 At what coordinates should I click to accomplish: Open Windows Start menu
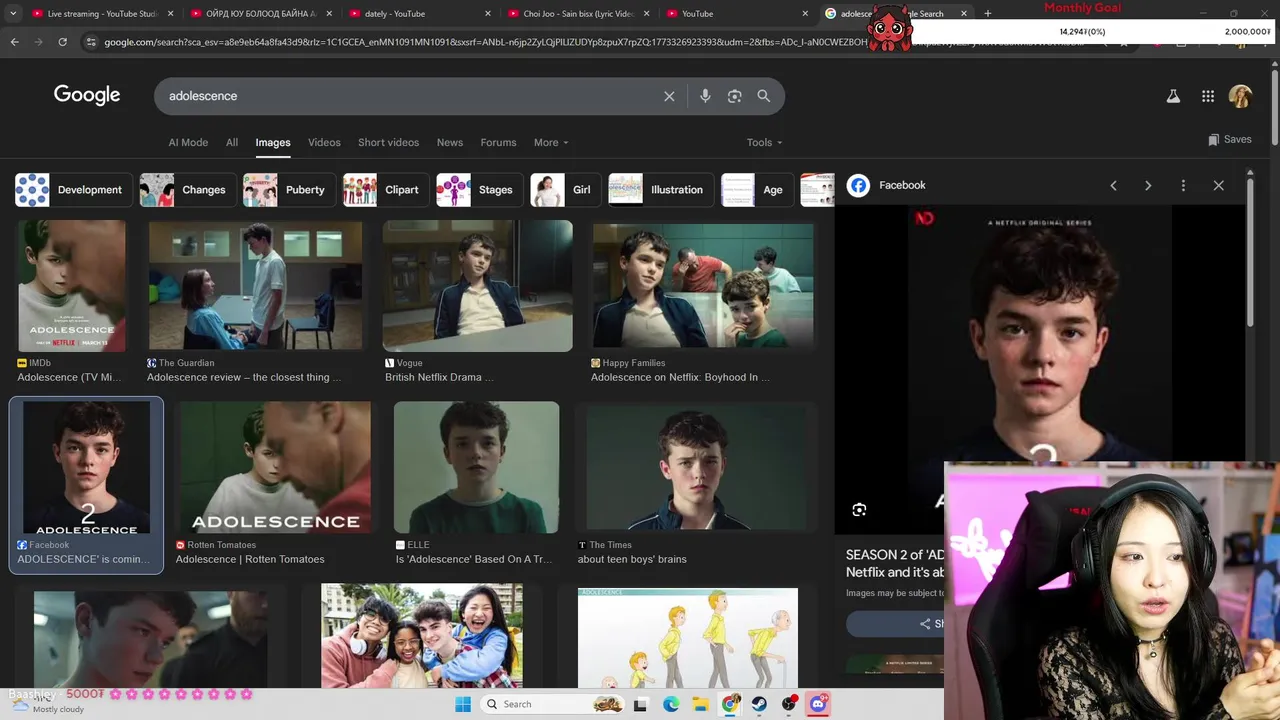tap(463, 704)
